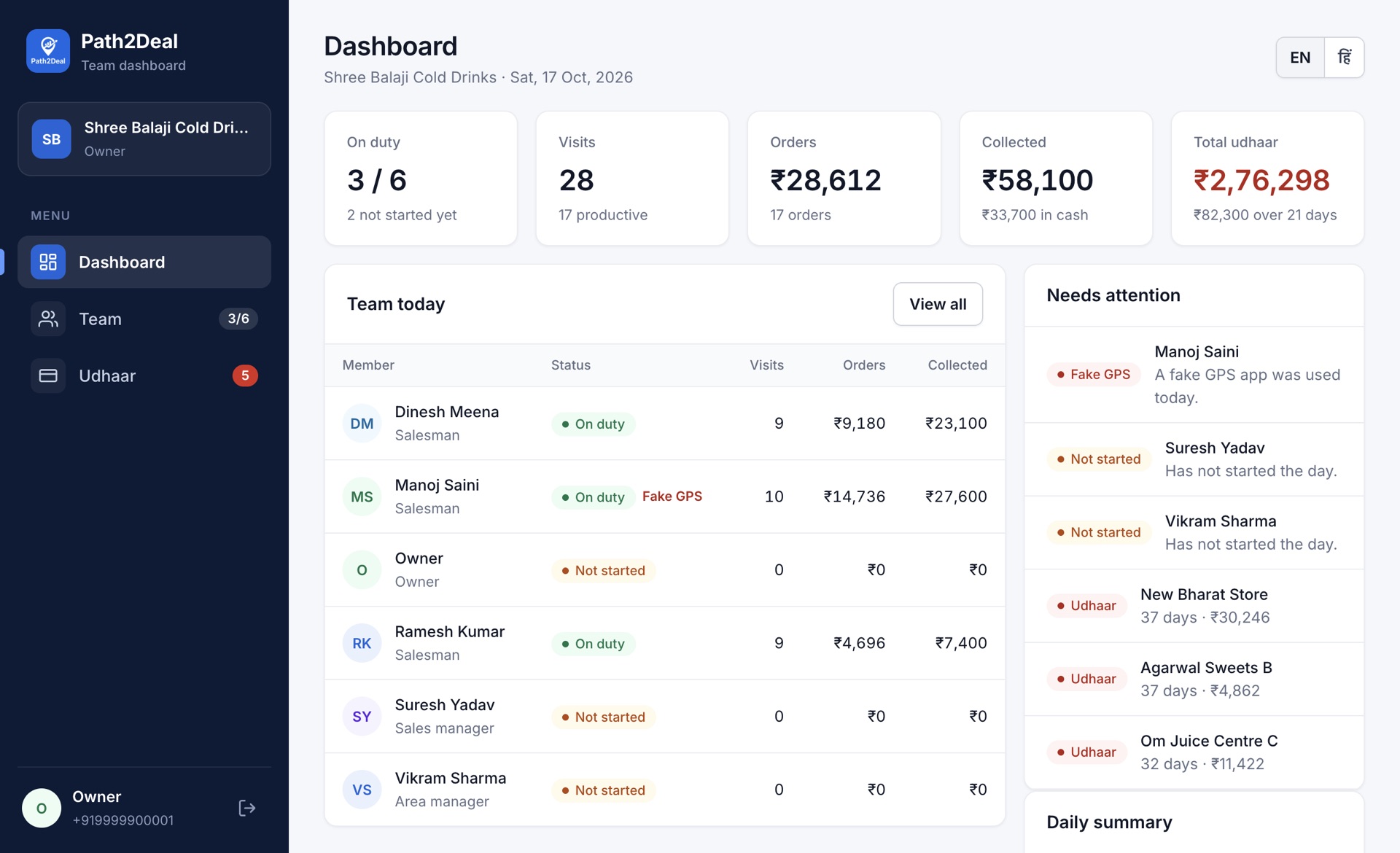
Task: Open the Visits stat card
Action: point(632,178)
